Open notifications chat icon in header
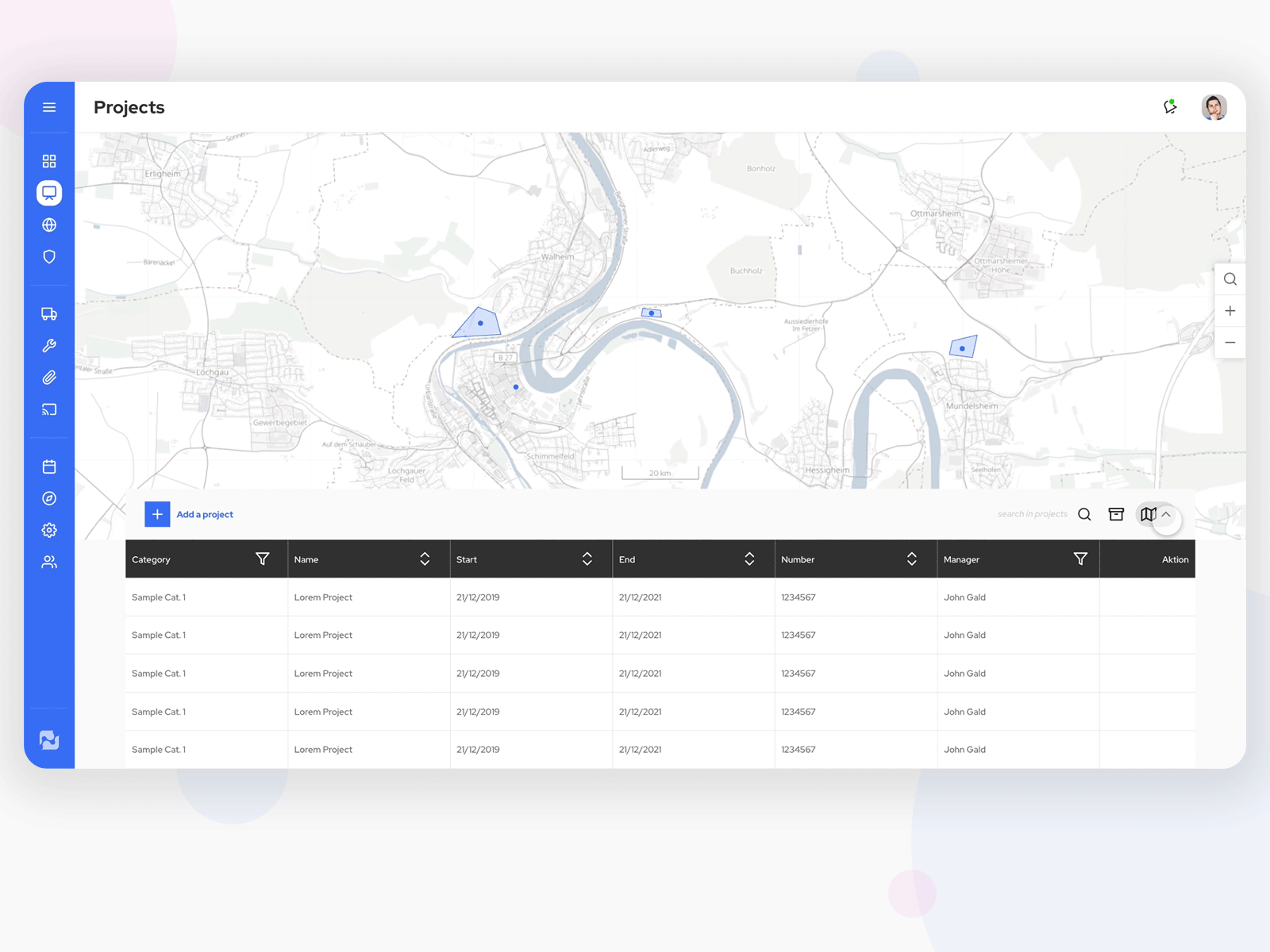The width and height of the screenshot is (1270, 952). [x=1170, y=106]
